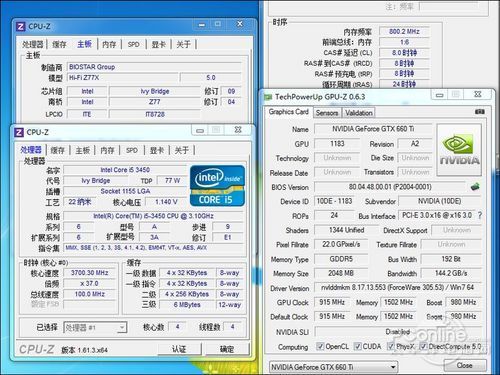The width and height of the screenshot is (500, 375).
Task: Select 内存 tab in back CPU-Z window
Action: [x=109, y=44]
